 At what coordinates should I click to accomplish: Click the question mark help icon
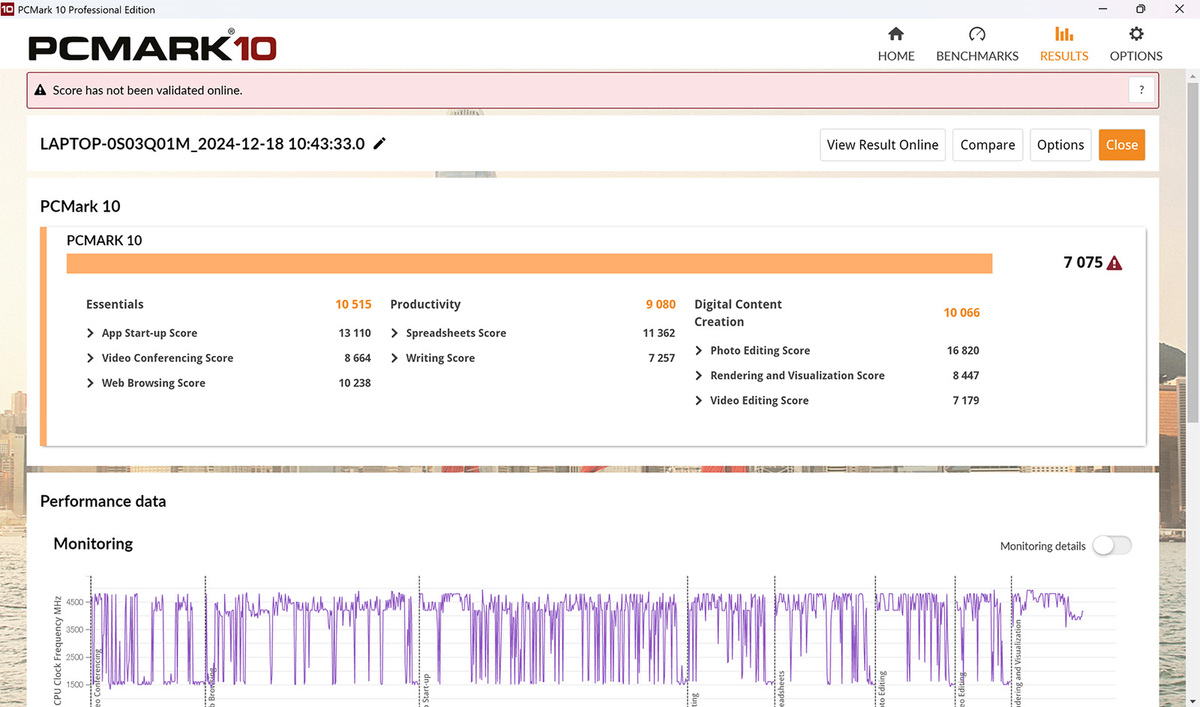tap(1142, 90)
